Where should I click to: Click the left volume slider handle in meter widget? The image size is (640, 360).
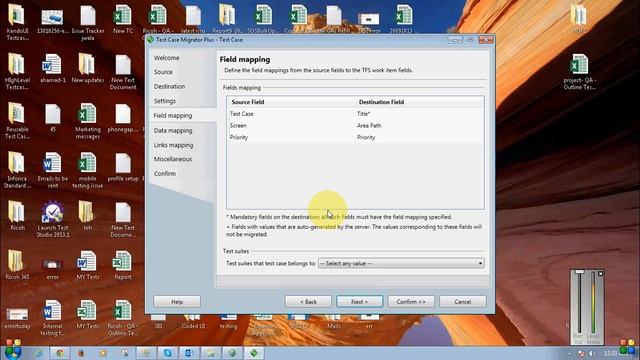click(x=579, y=272)
